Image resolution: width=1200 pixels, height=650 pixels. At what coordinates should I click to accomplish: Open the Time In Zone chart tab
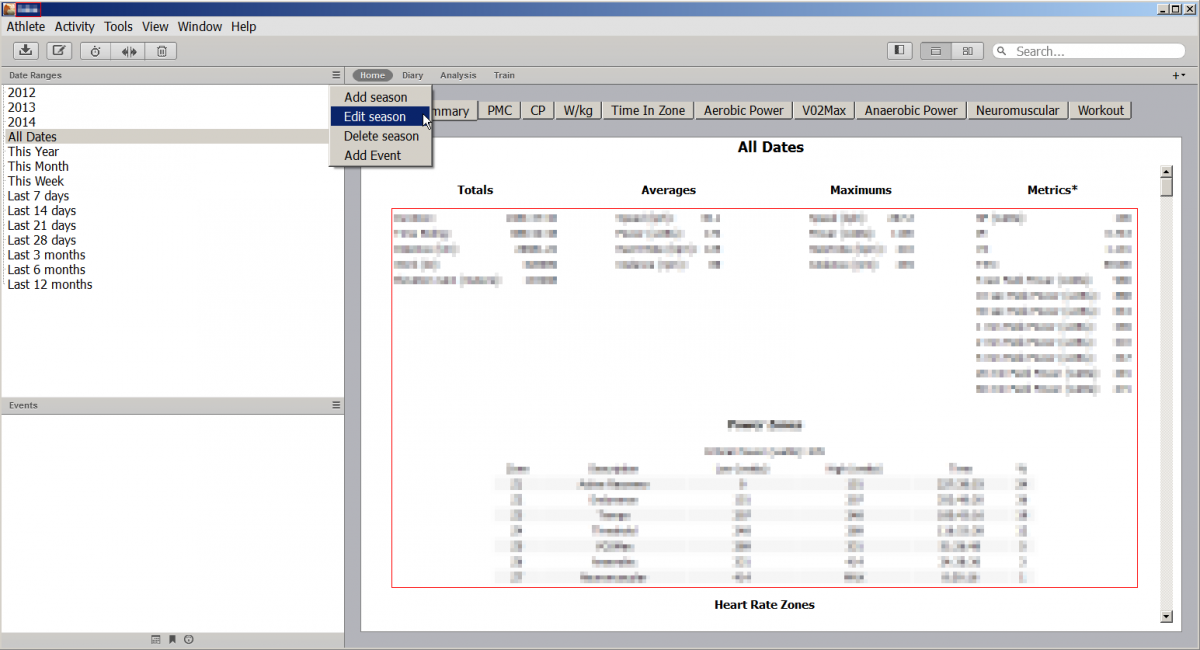648,110
